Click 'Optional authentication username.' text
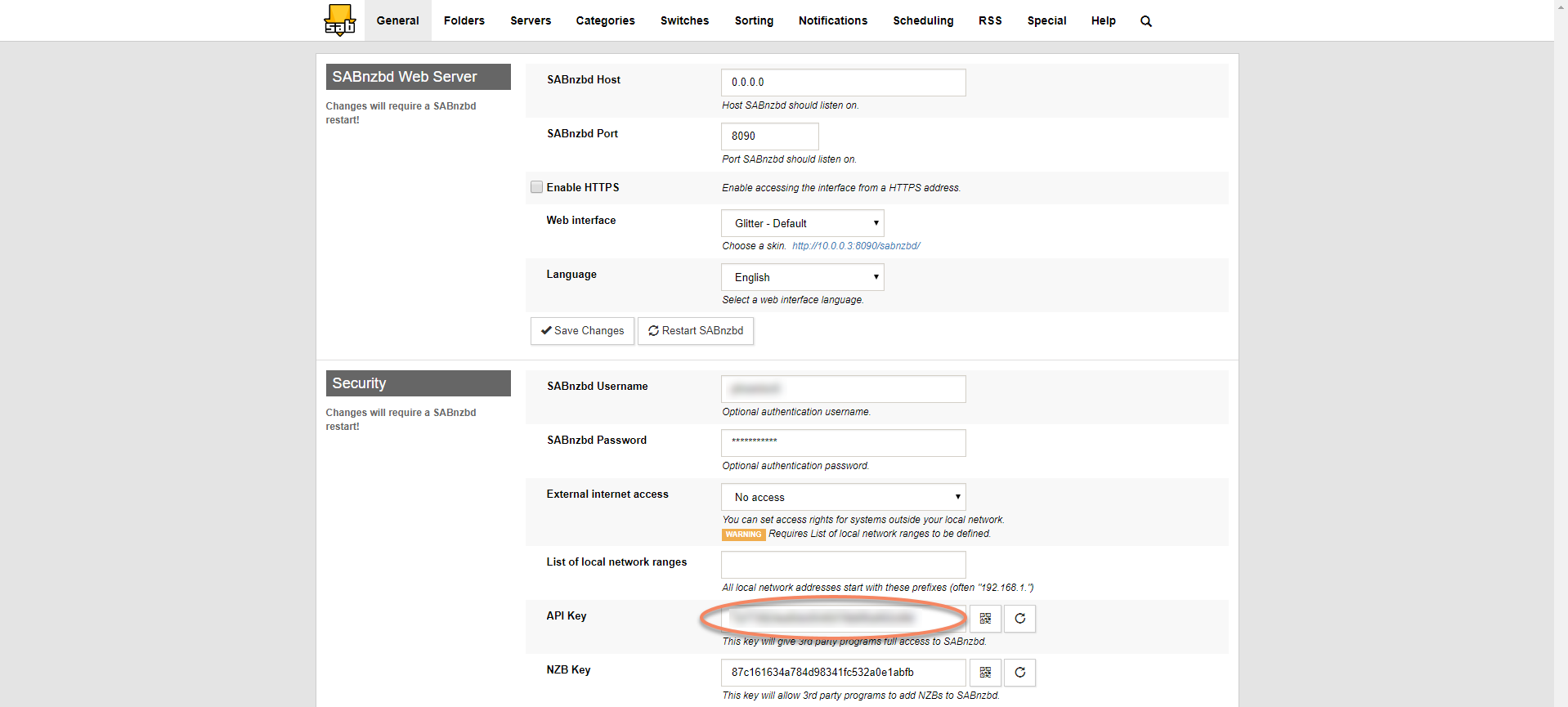The width and height of the screenshot is (1568, 707). (x=796, y=412)
